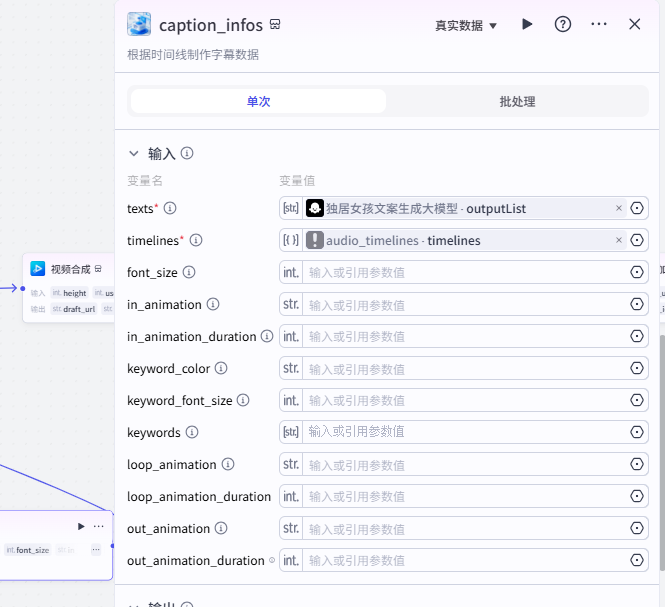This screenshot has height=607, width=665.
Task: Remove the outputList reference from texts
Action: coord(619,208)
